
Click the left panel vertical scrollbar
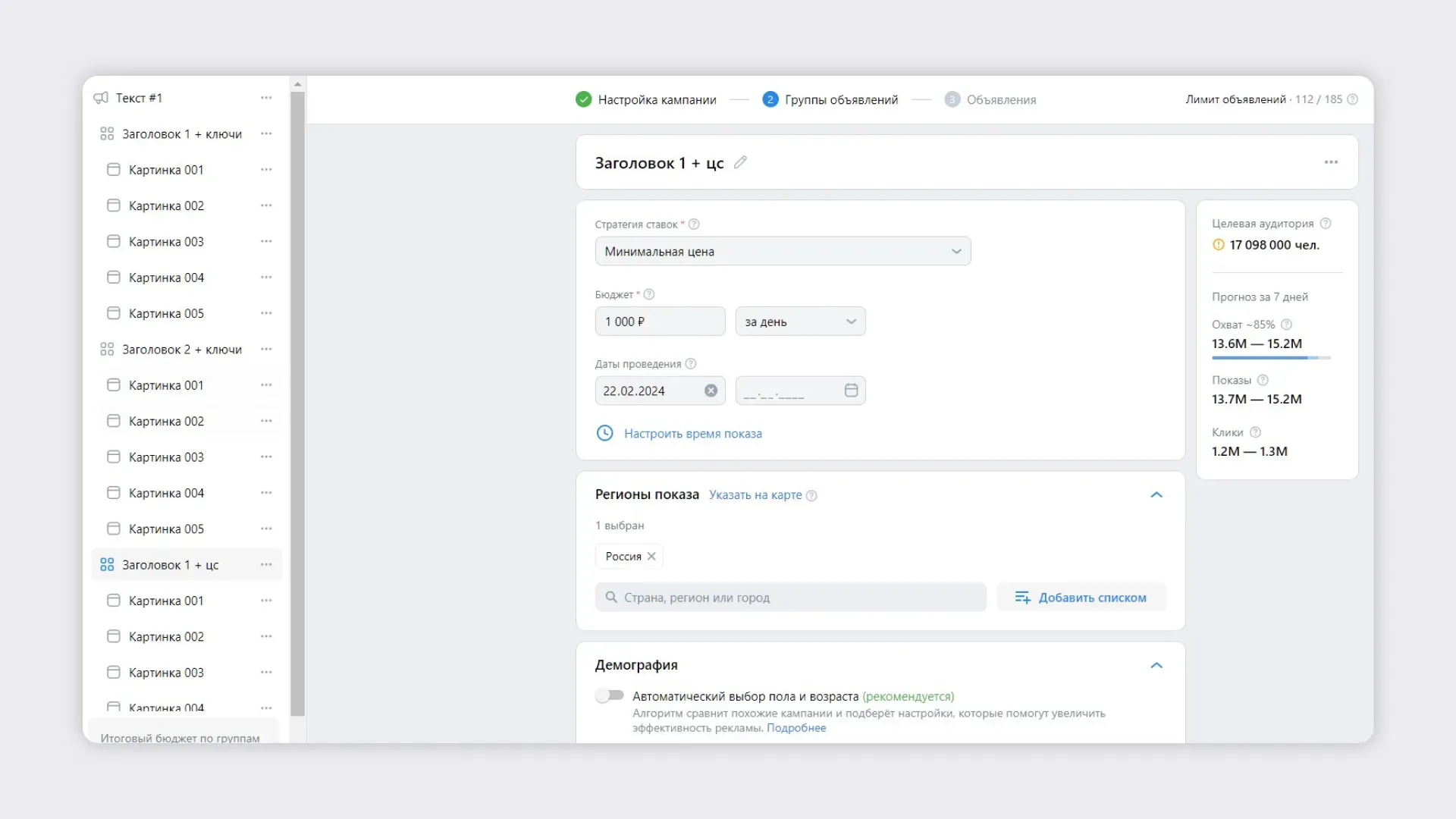click(298, 403)
